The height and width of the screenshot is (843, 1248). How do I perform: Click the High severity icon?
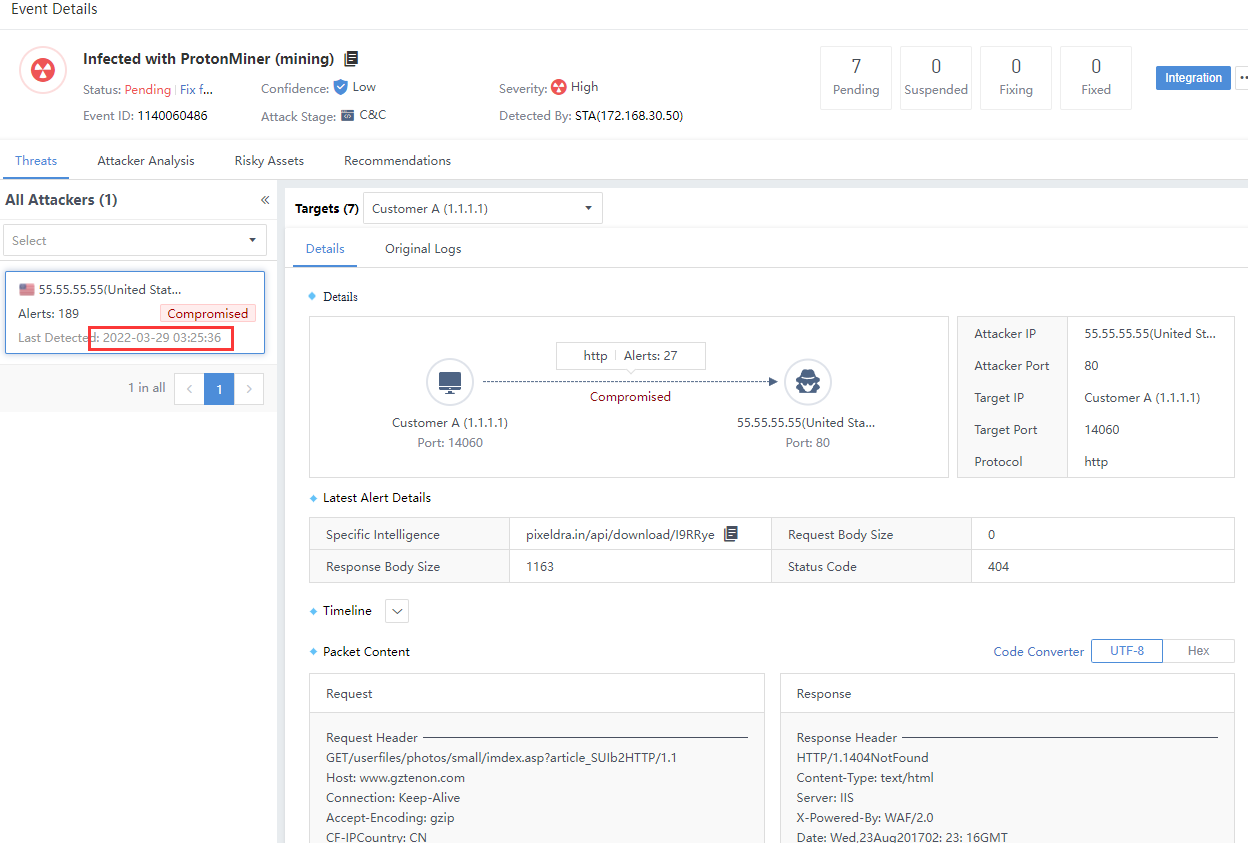pos(559,88)
